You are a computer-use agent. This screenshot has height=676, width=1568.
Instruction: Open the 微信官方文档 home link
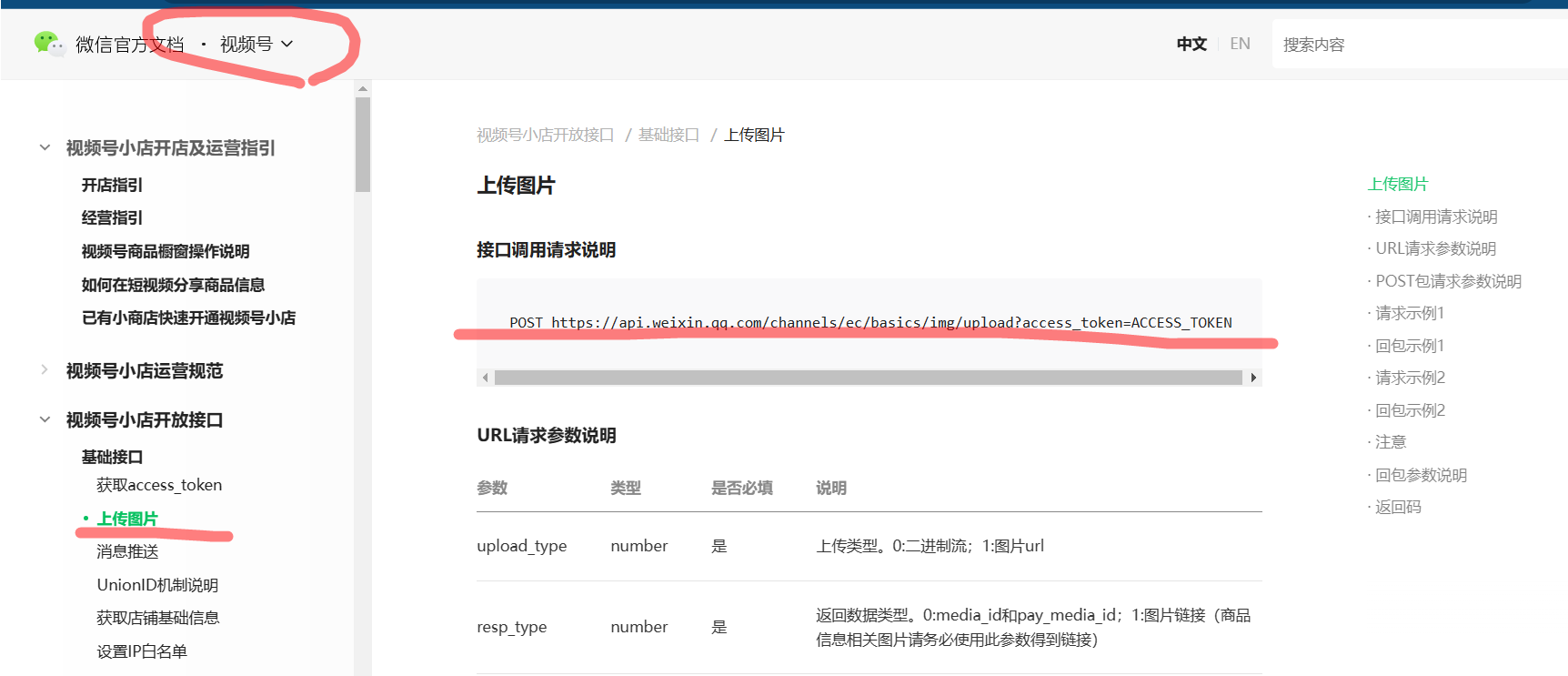pos(130,45)
